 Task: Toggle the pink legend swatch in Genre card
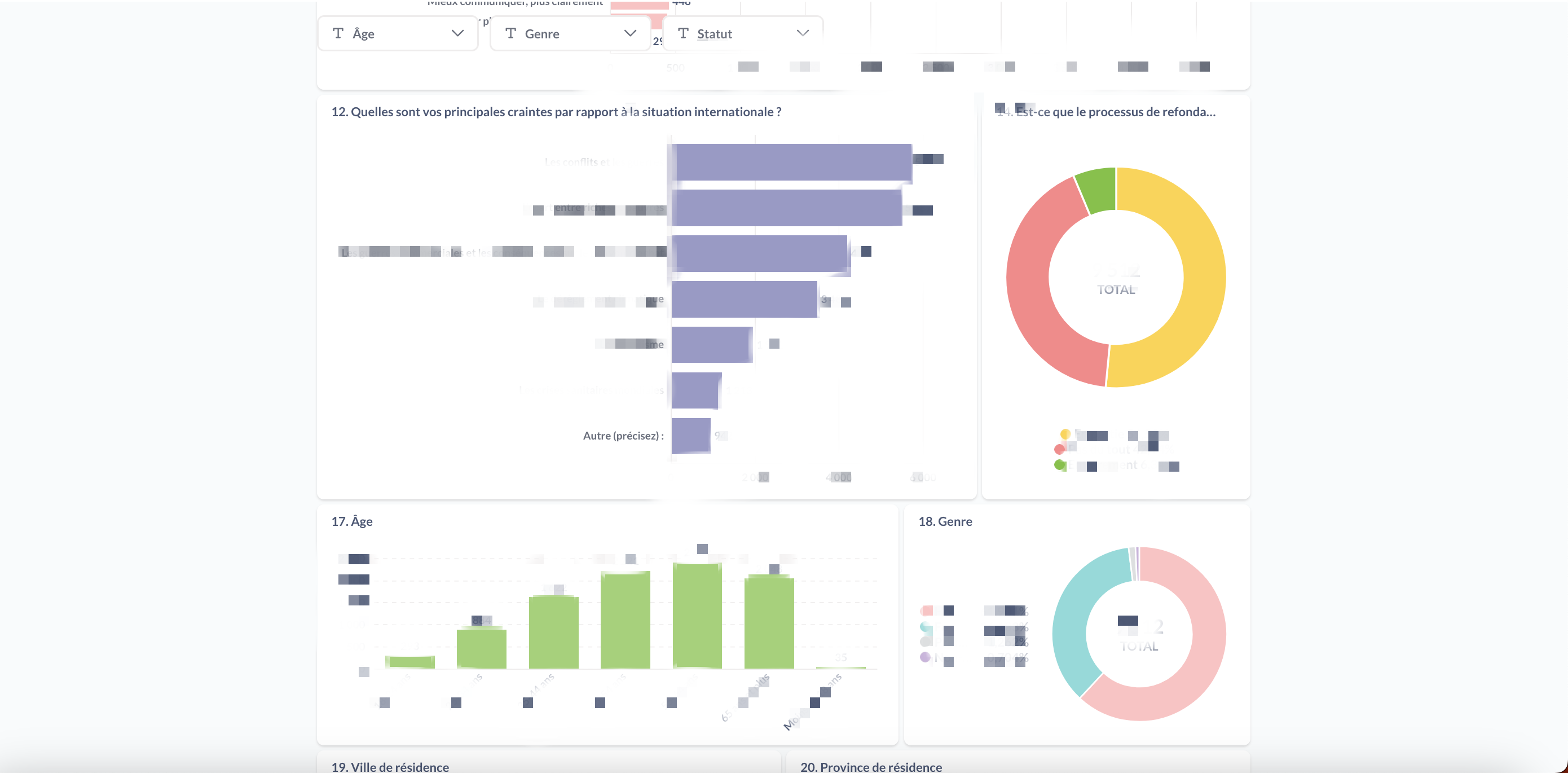click(x=927, y=611)
